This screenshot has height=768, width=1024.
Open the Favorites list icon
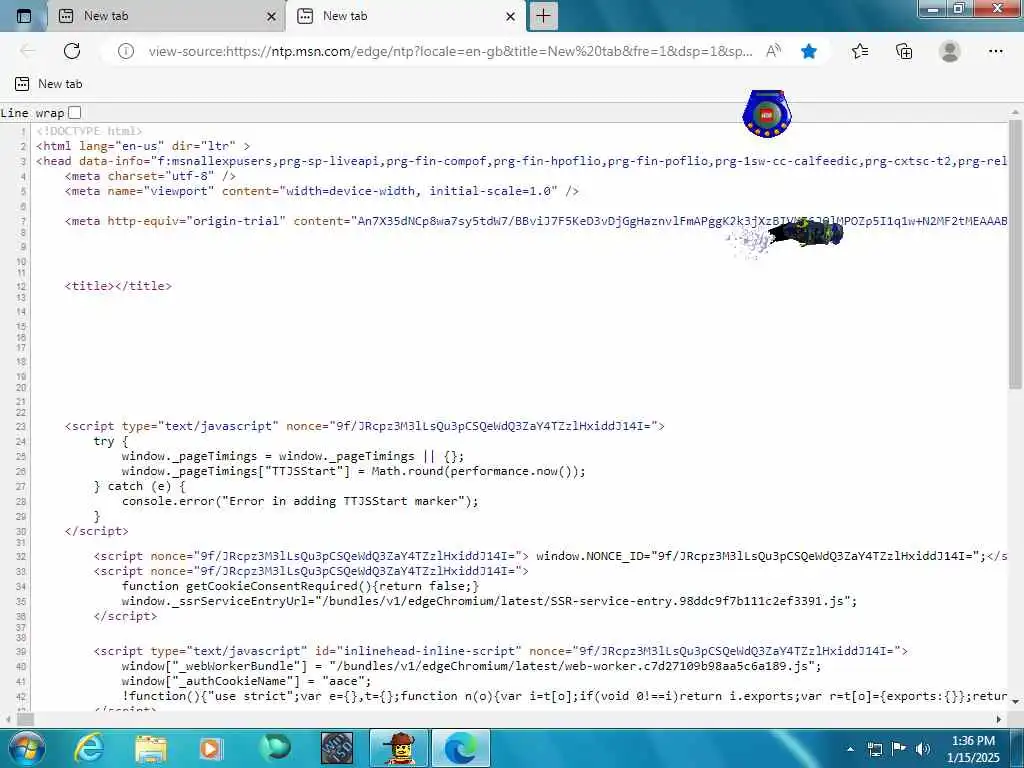click(x=859, y=51)
